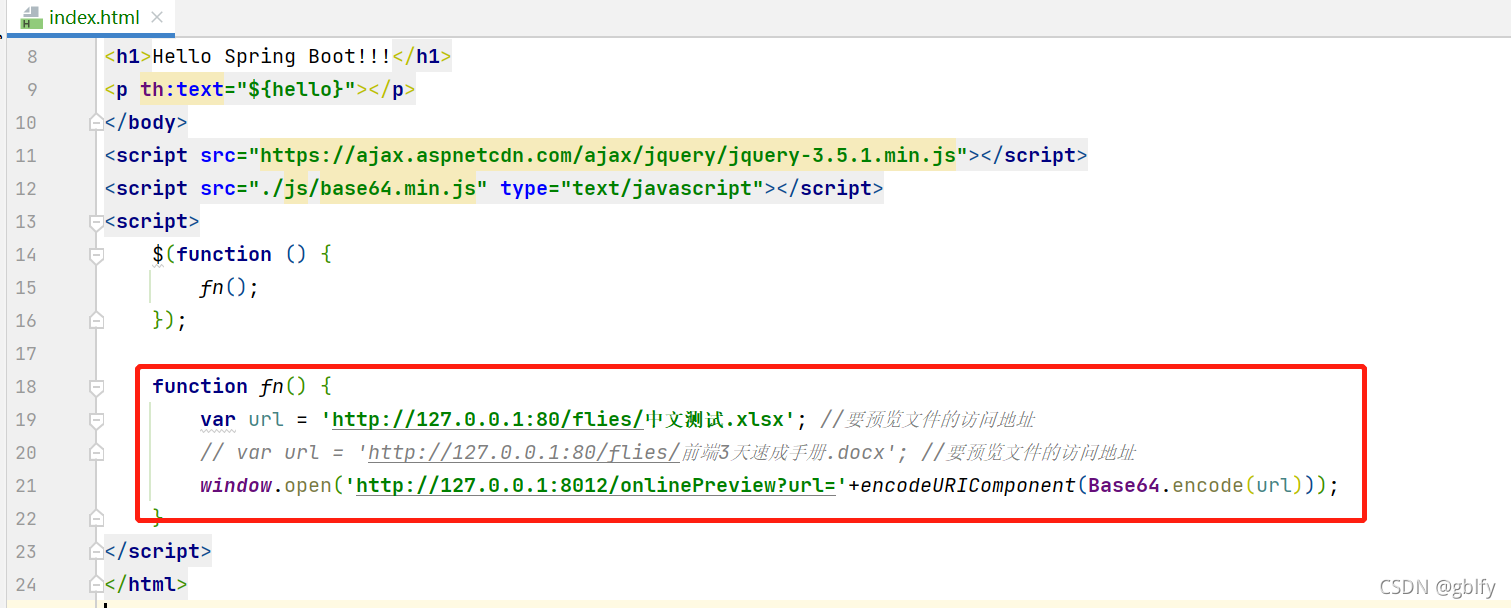Click line number 20 in the gutter

point(27,453)
